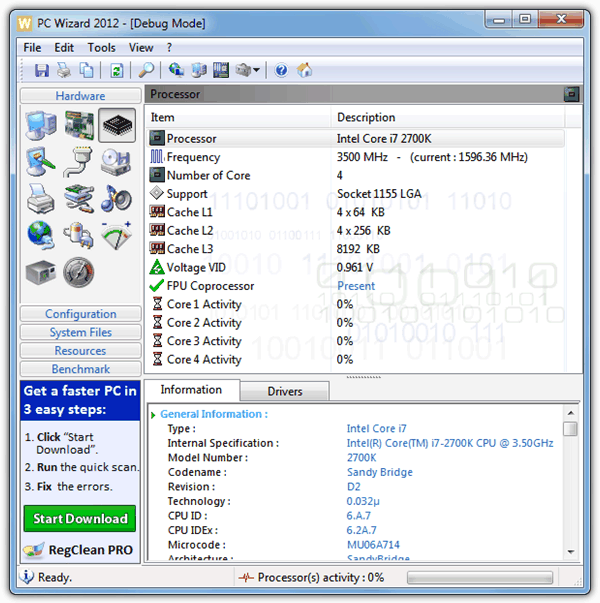Click the Ready status info icon
600x603 pixels.
point(27,577)
